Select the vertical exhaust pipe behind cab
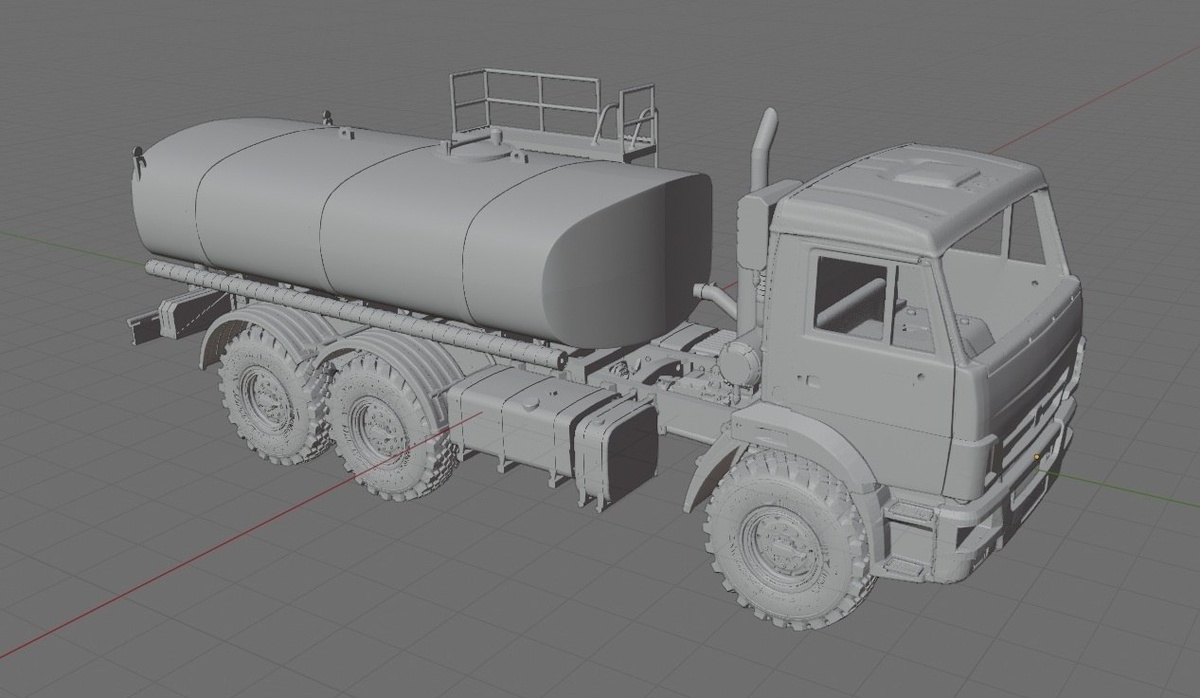 (x=763, y=148)
